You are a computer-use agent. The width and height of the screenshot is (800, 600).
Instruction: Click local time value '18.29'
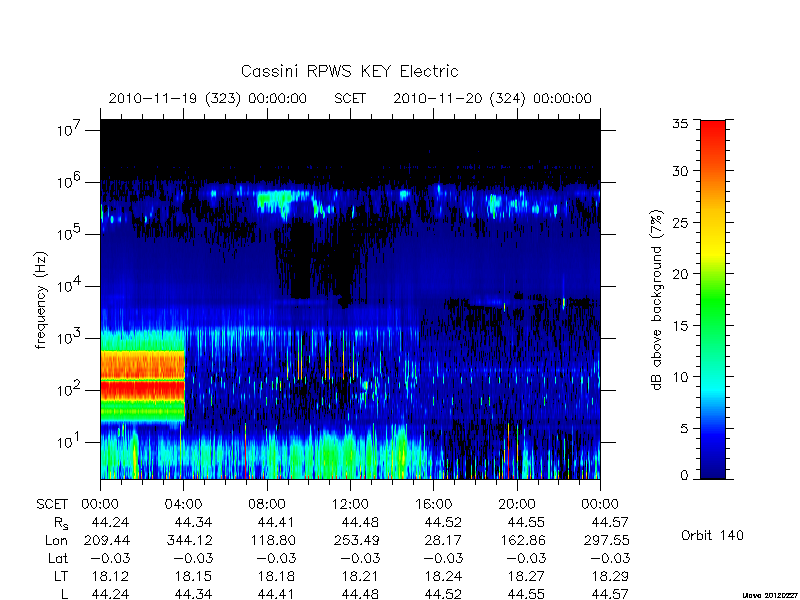pyautogui.click(x=610, y=576)
